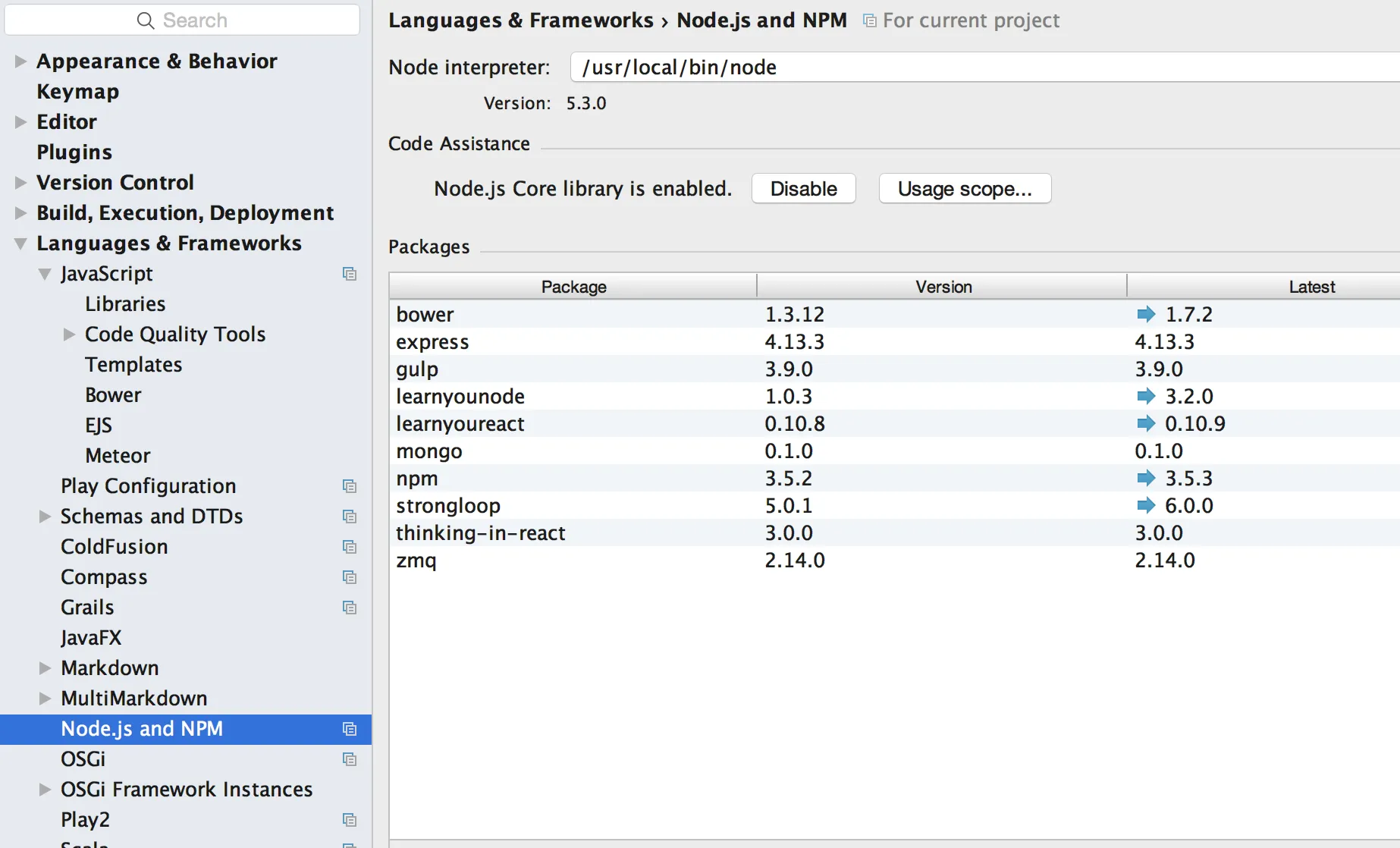This screenshot has width=1400, height=848.
Task: Click the project-scope icon beside Schemas and DTDs
Action: pyautogui.click(x=350, y=517)
